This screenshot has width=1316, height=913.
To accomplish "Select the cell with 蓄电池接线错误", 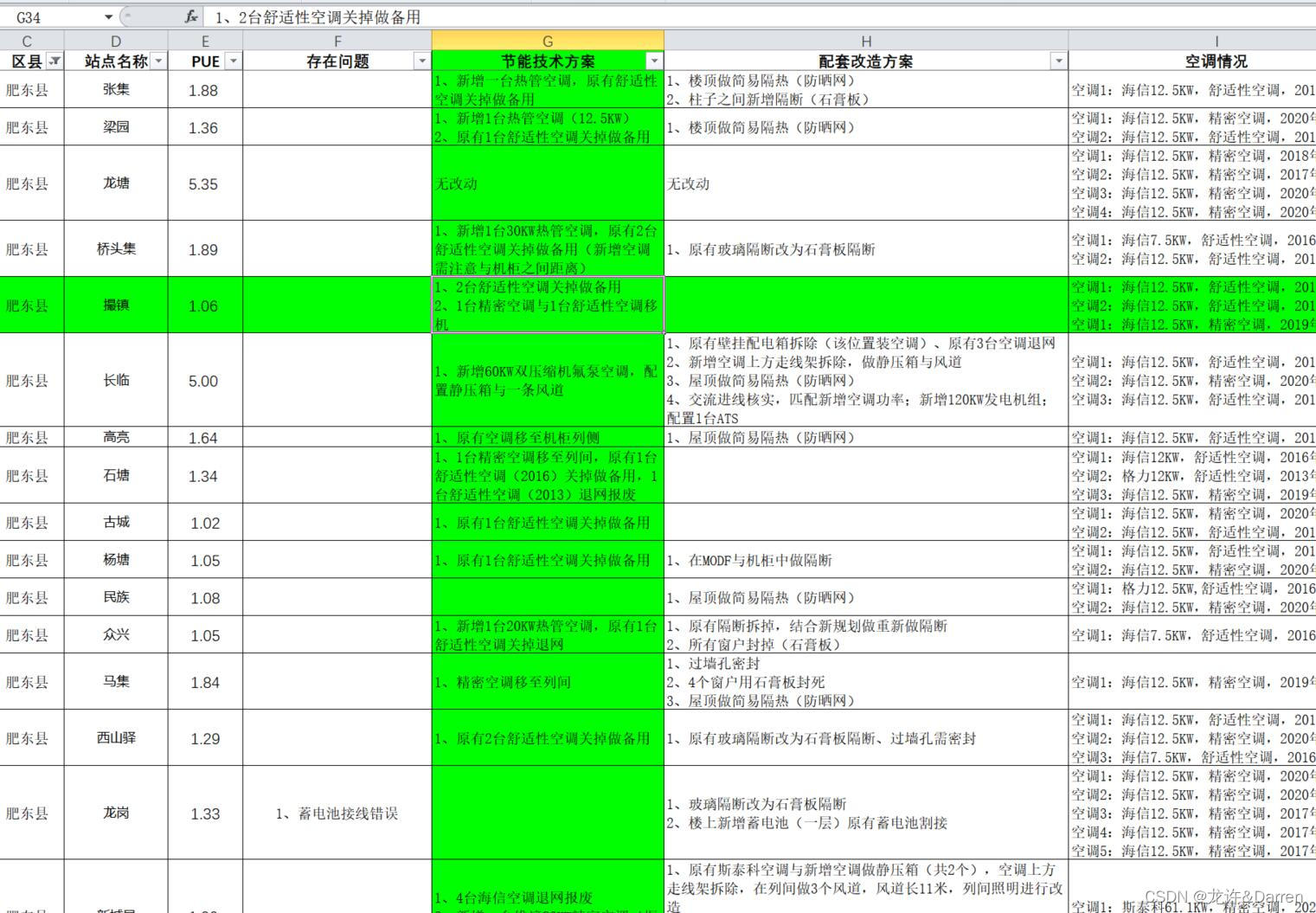I will pyautogui.click(x=336, y=813).
